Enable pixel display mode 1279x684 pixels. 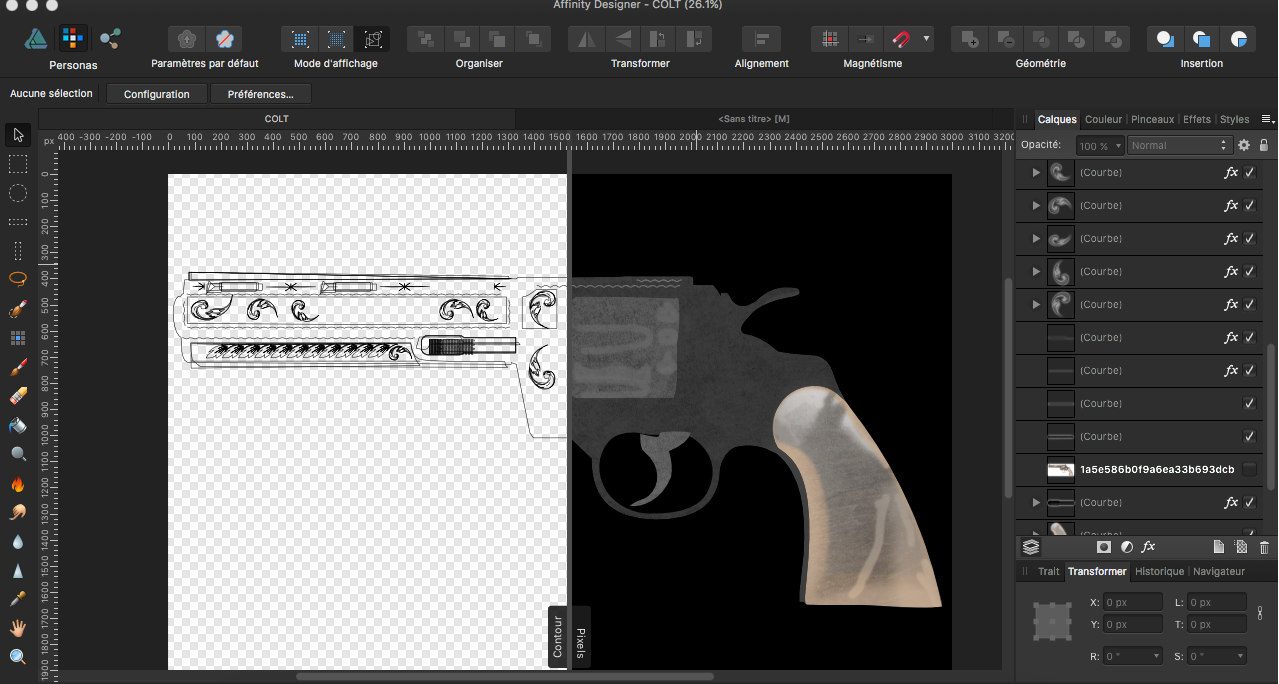click(300, 39)
